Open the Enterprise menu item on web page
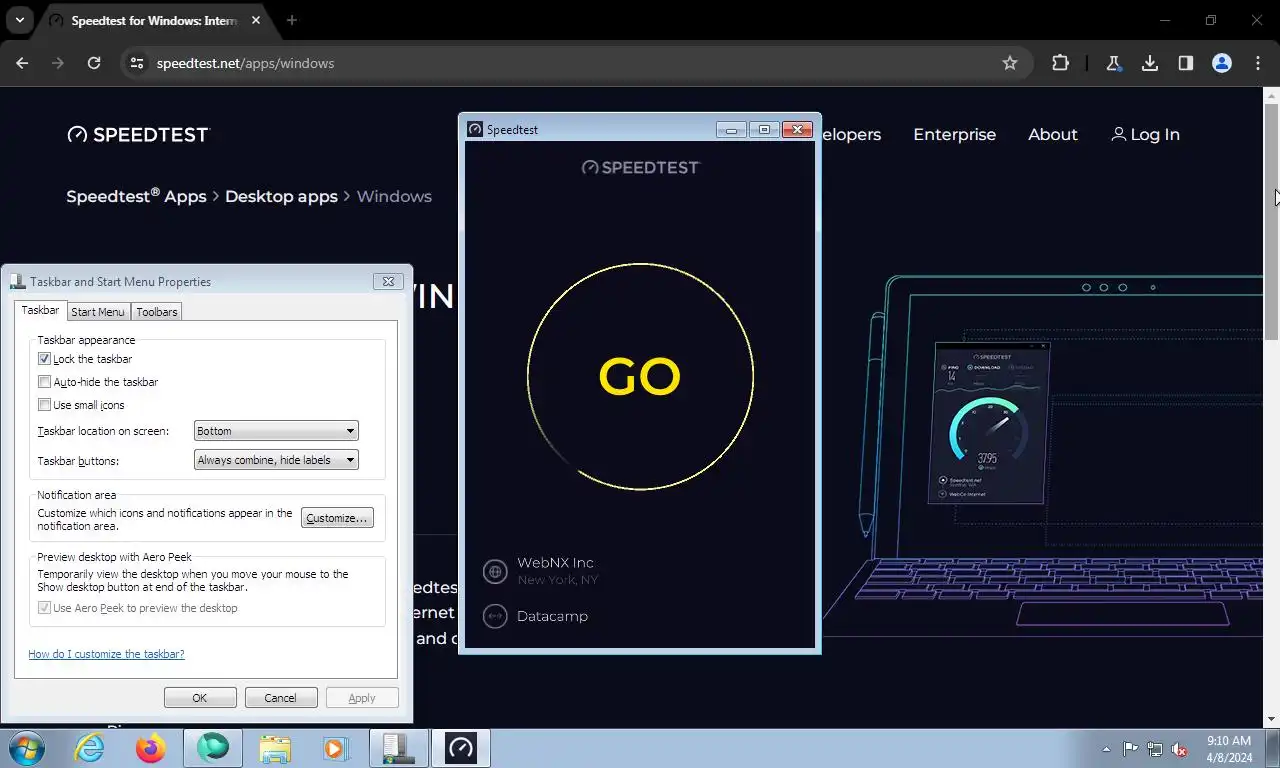The height and width of the screenshot is (768, 1280). click(955, 134)
